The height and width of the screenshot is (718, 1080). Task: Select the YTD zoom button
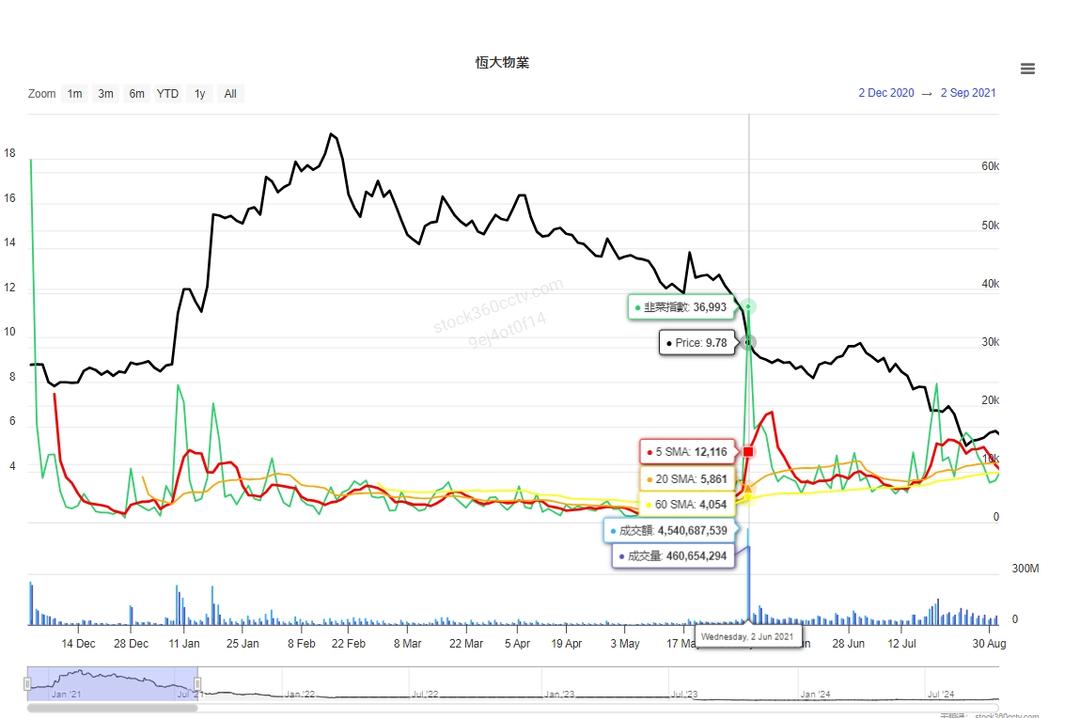[x=167, y=94]
